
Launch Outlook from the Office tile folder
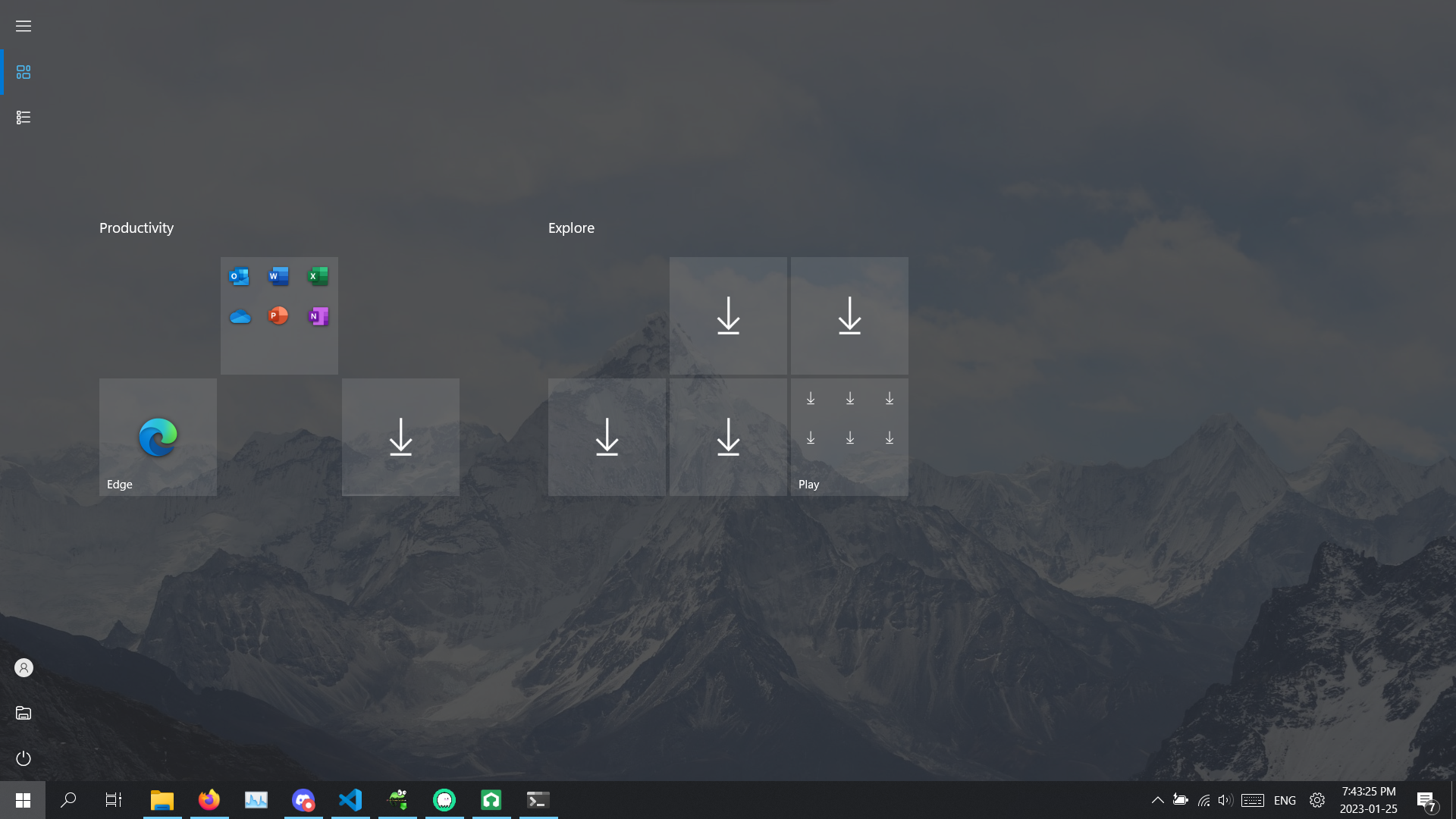pyautogui.click(x=239, y=277)
